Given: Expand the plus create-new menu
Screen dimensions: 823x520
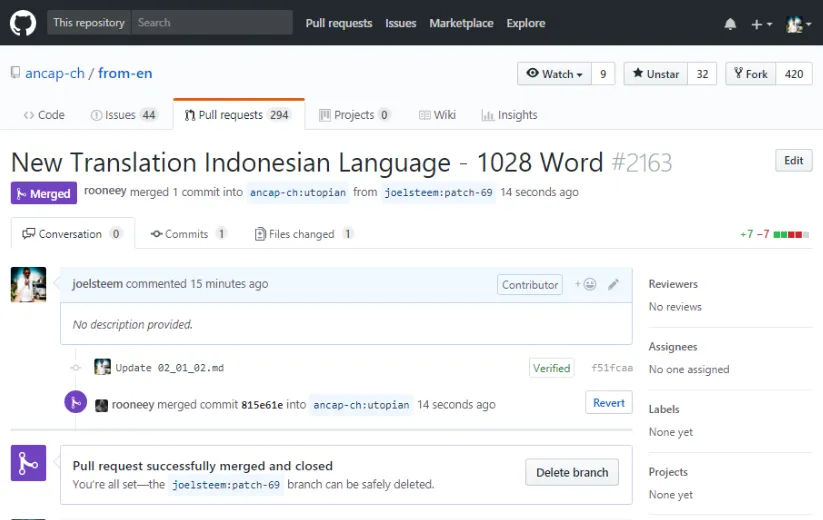Looking at the screenshot, I should click(x=762, y=24).
